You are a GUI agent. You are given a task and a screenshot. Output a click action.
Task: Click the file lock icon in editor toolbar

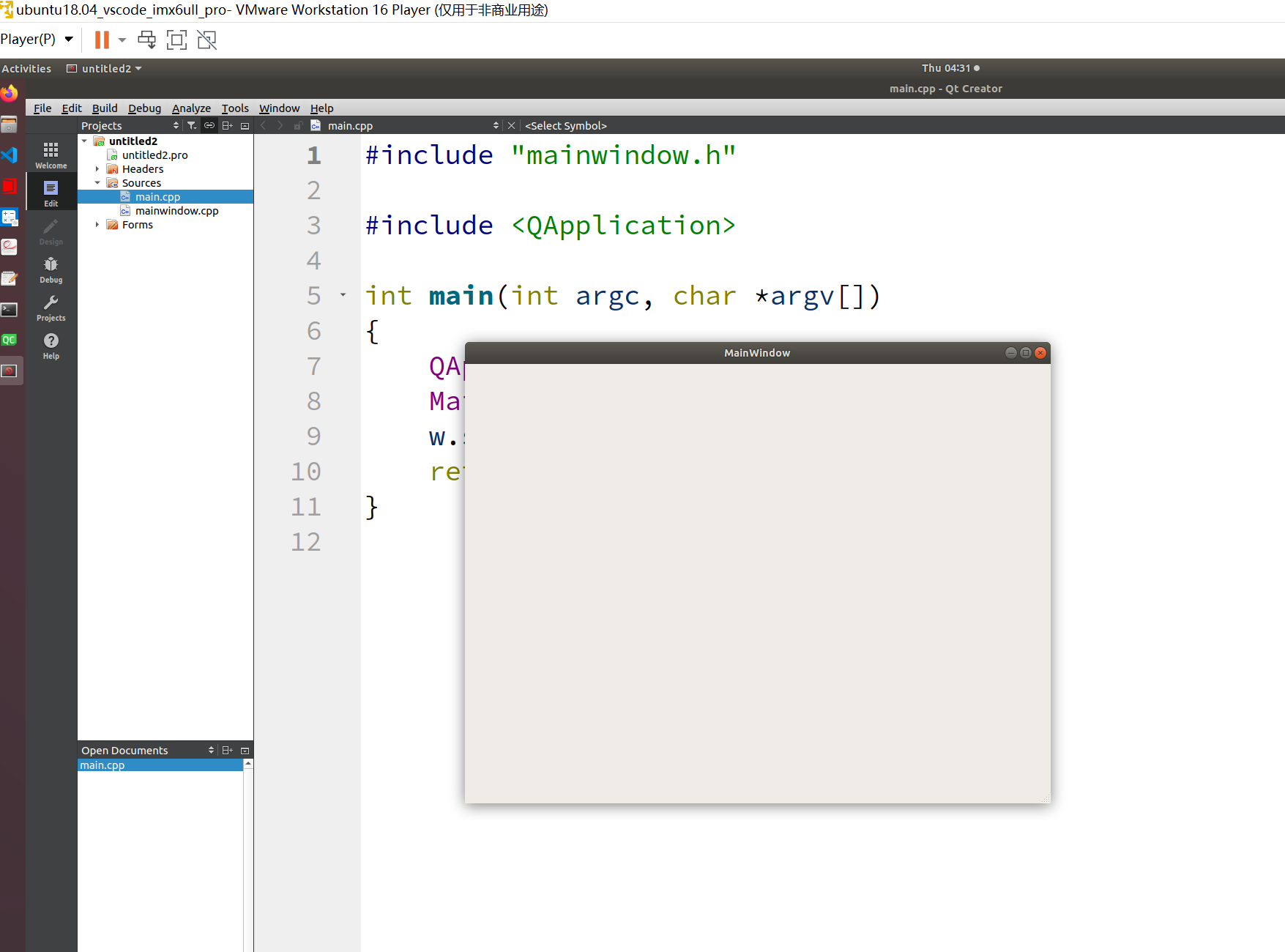point(298,125)
